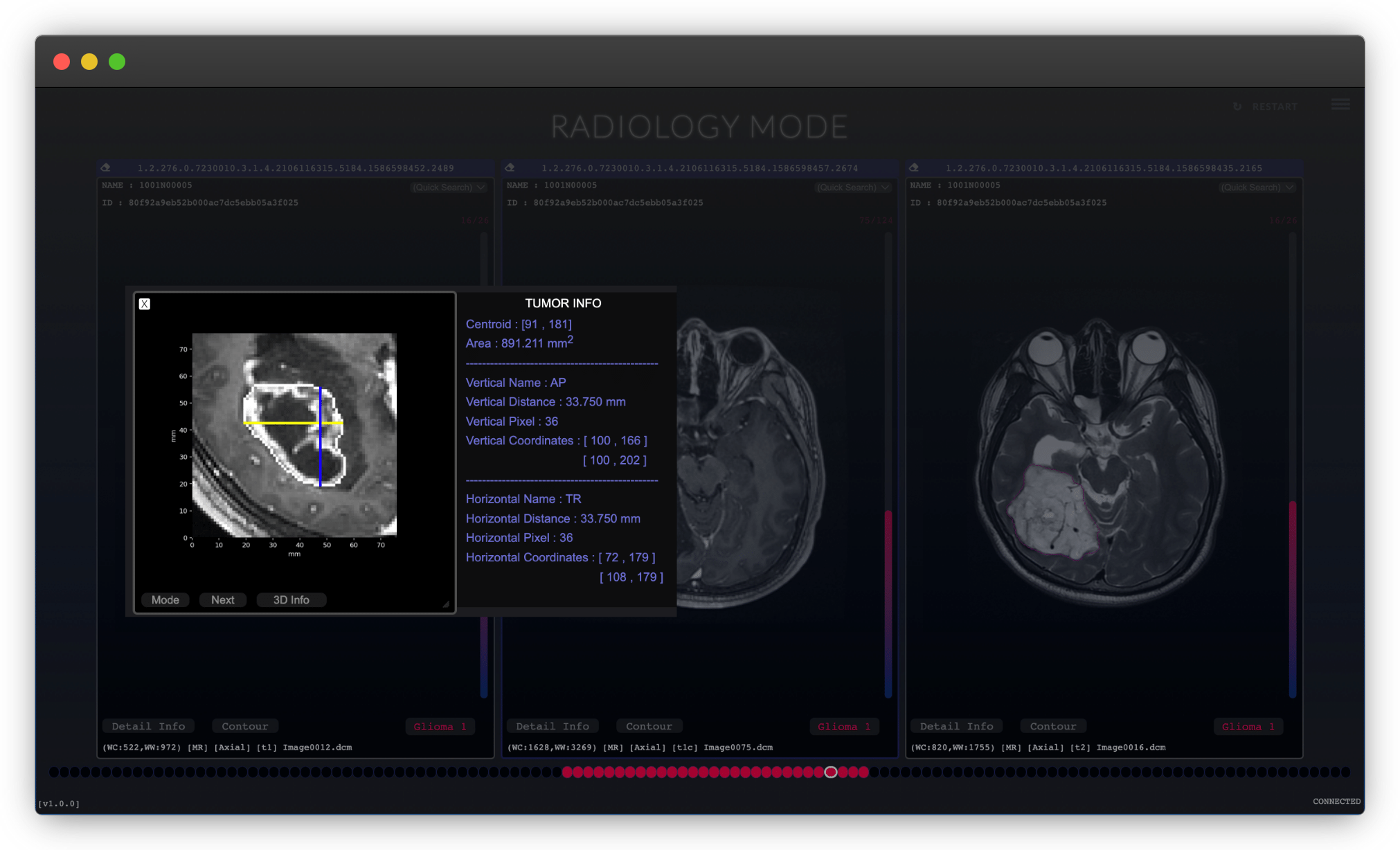Viewport: 1400px width, 850px height.
Task: Click the eraser icon on the t2 panel
Action: 913,168
